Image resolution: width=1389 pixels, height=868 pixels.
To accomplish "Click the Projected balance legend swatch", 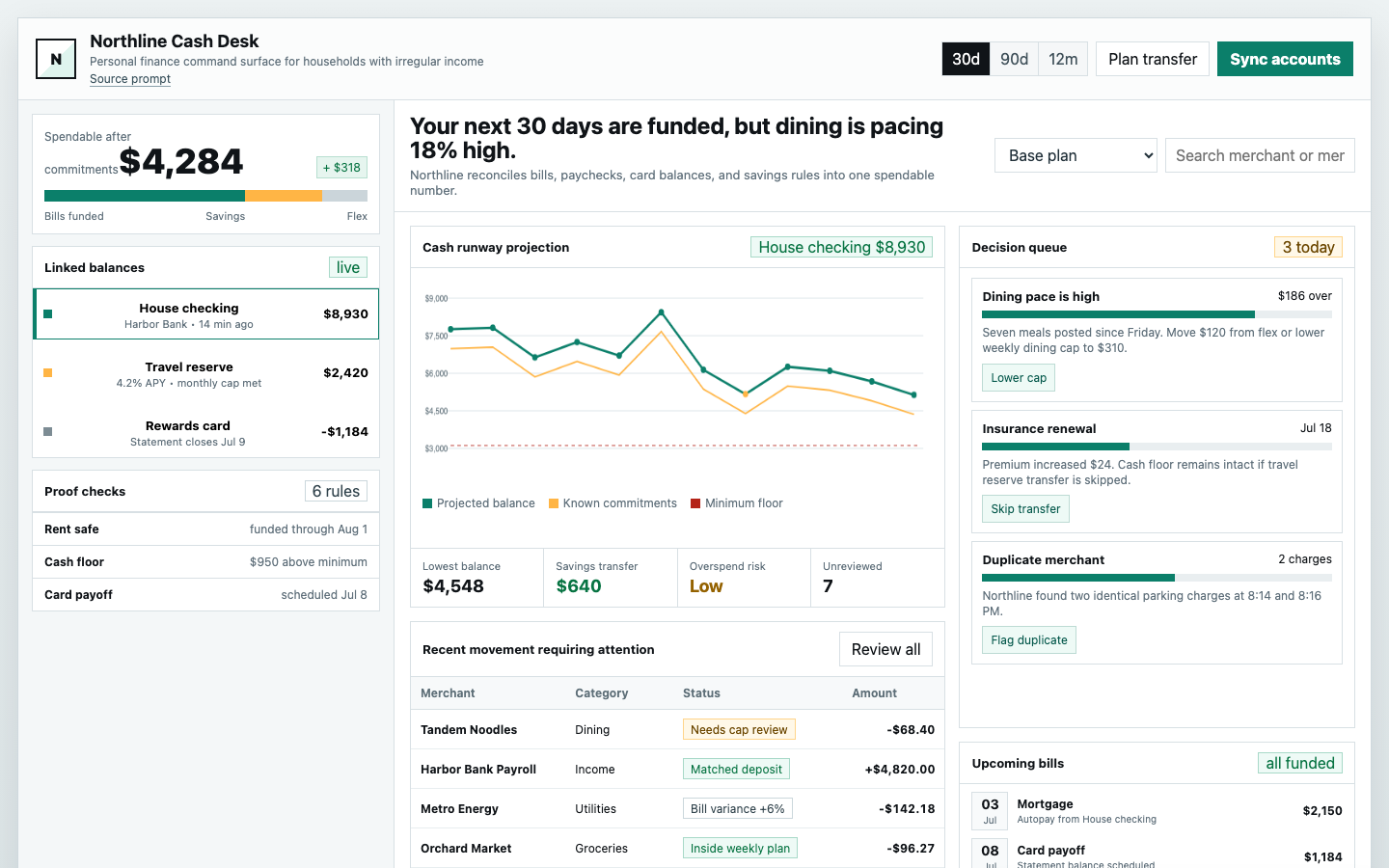I will click(x=427, y=503).
